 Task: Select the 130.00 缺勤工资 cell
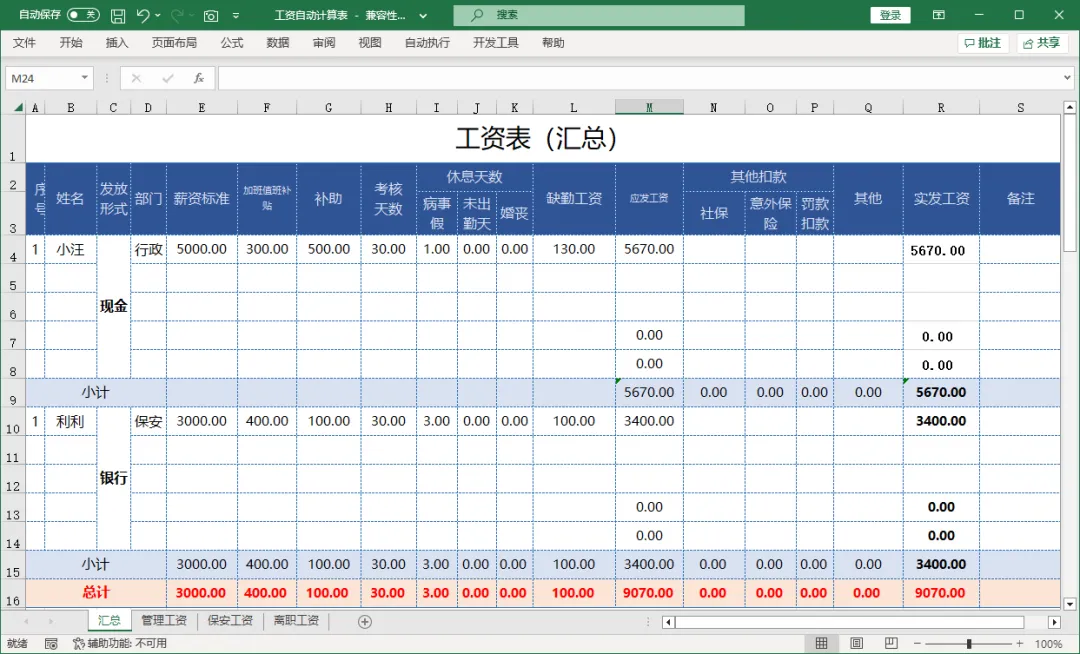click(x=574, y=249)
